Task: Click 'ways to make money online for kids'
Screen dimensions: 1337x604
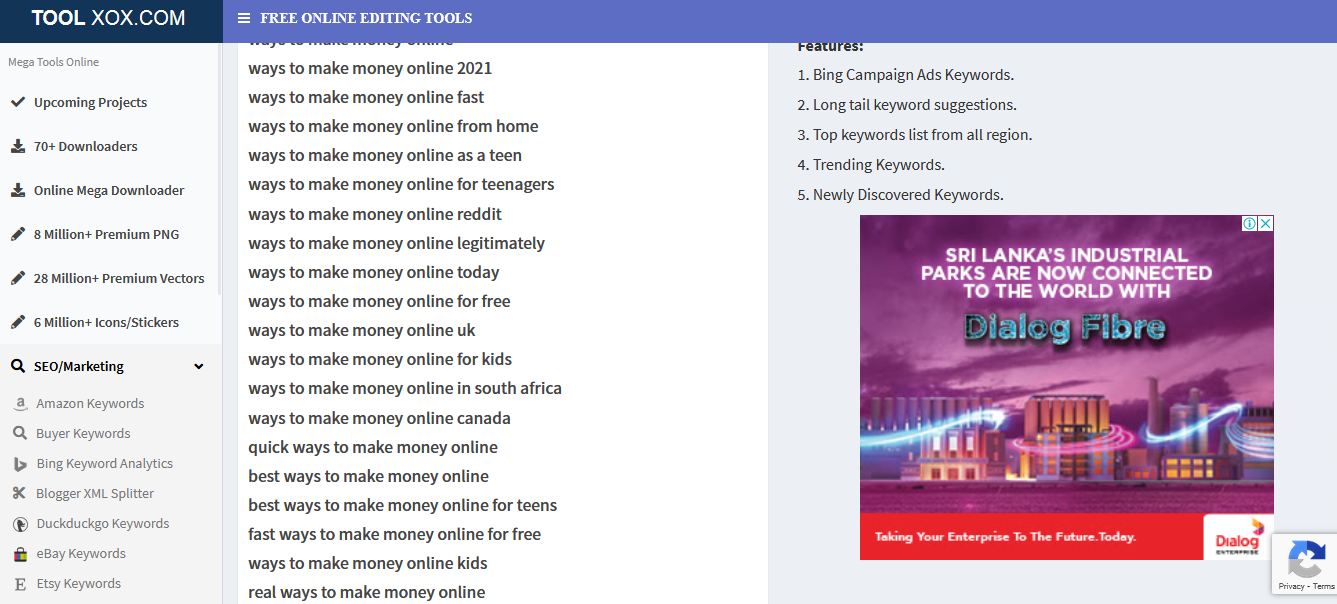Action: point(380,359)
